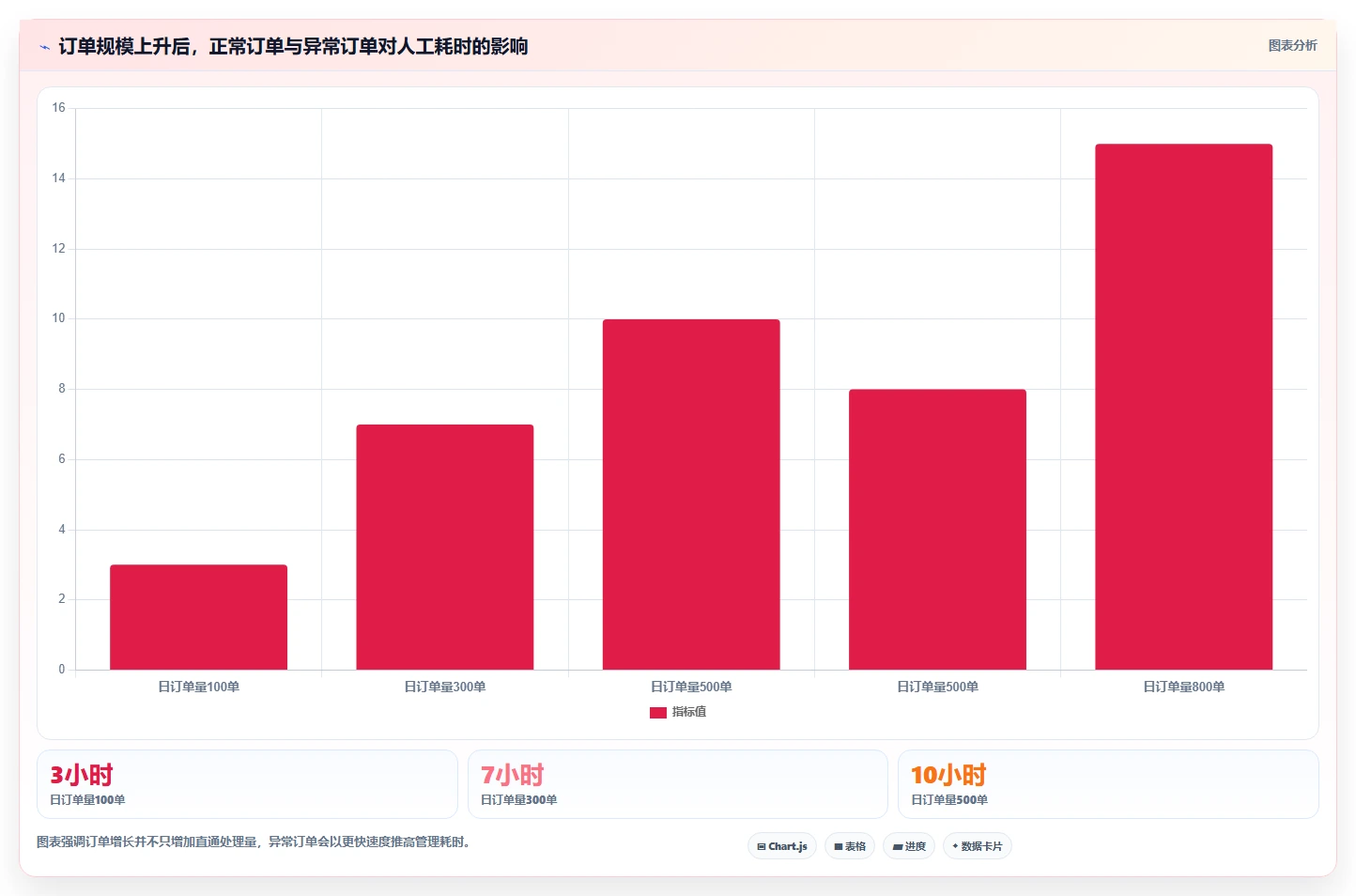The width and height of the screenshot is (1356, 896).
Task: Click the bar for 日订单量100单
Action: [198, 617]
